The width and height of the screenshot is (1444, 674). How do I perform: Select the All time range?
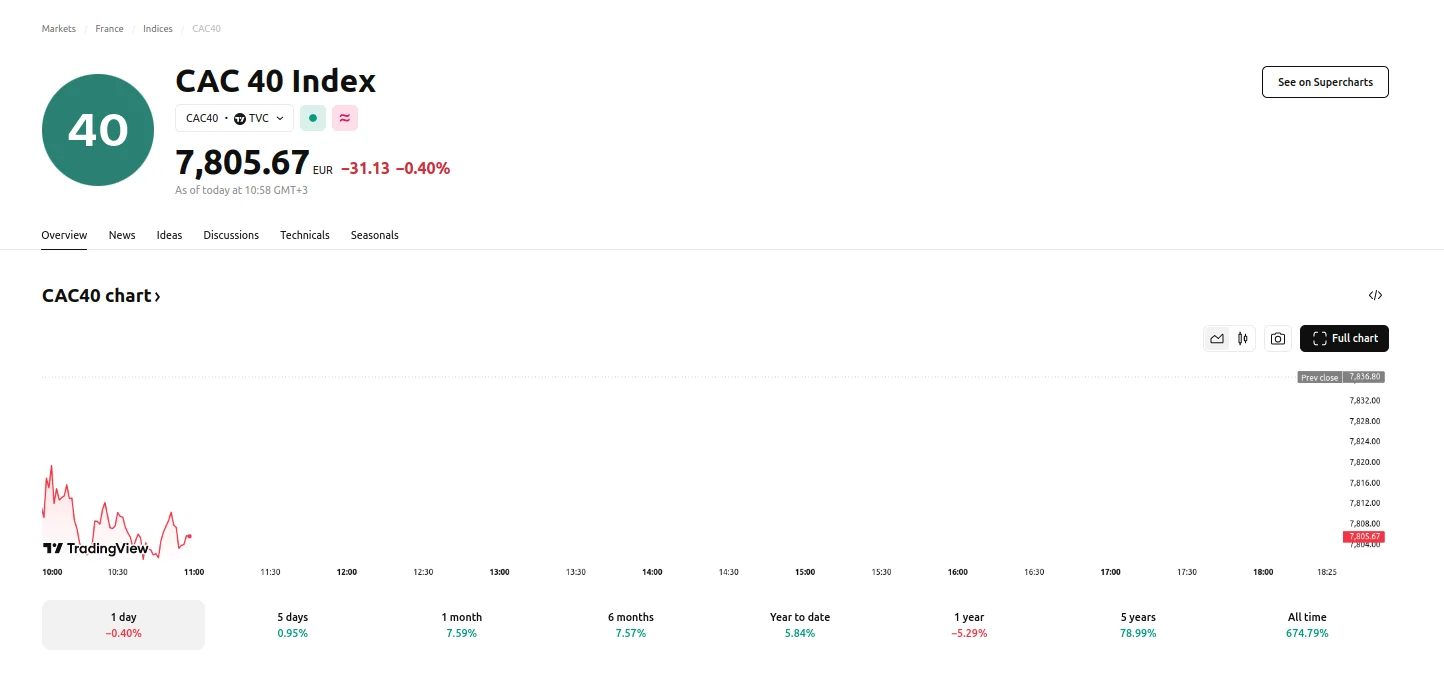point(1307,625)
